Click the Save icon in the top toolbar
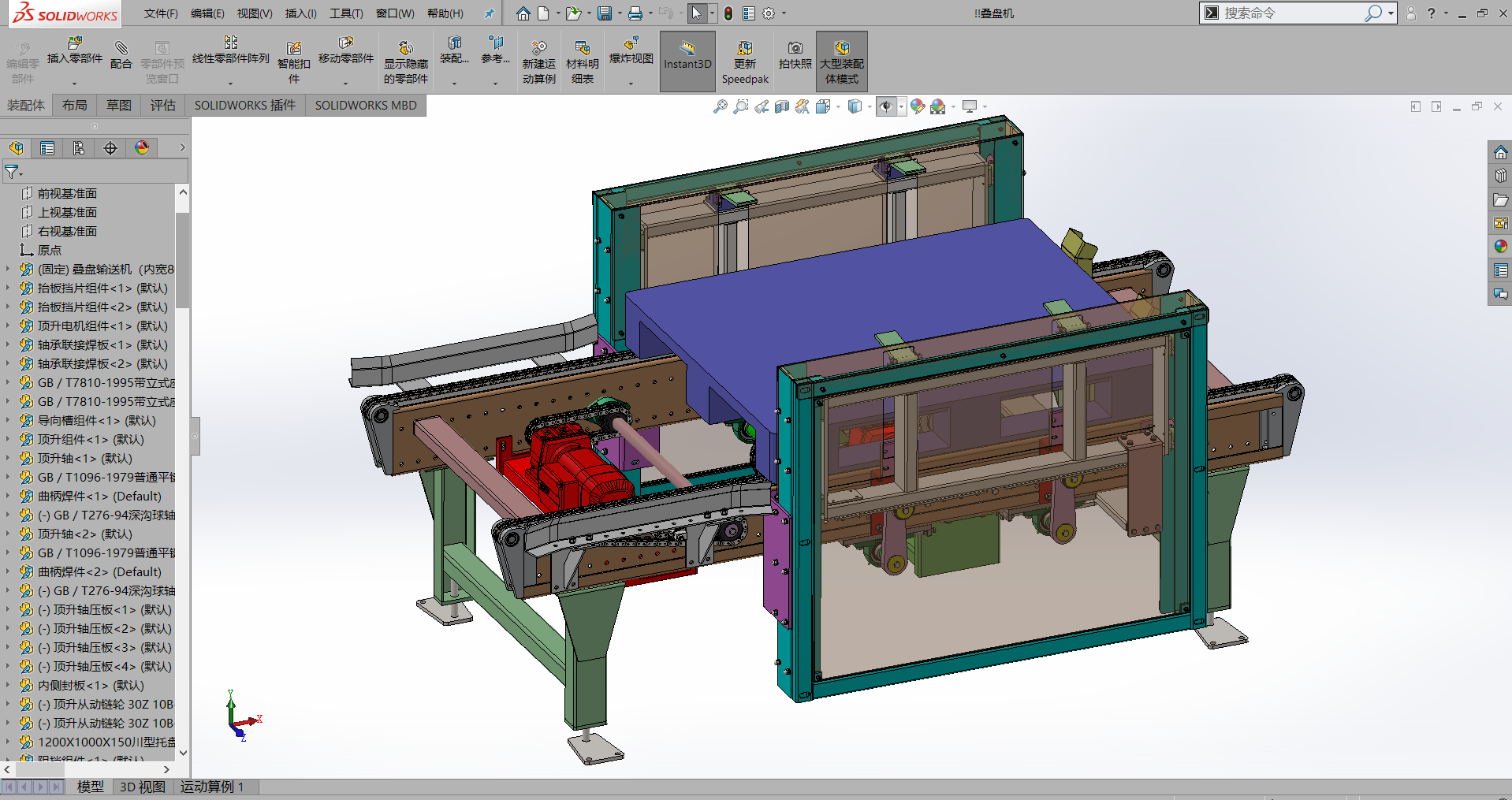This screenshot has width=1512, height=800. pos(604,13)
